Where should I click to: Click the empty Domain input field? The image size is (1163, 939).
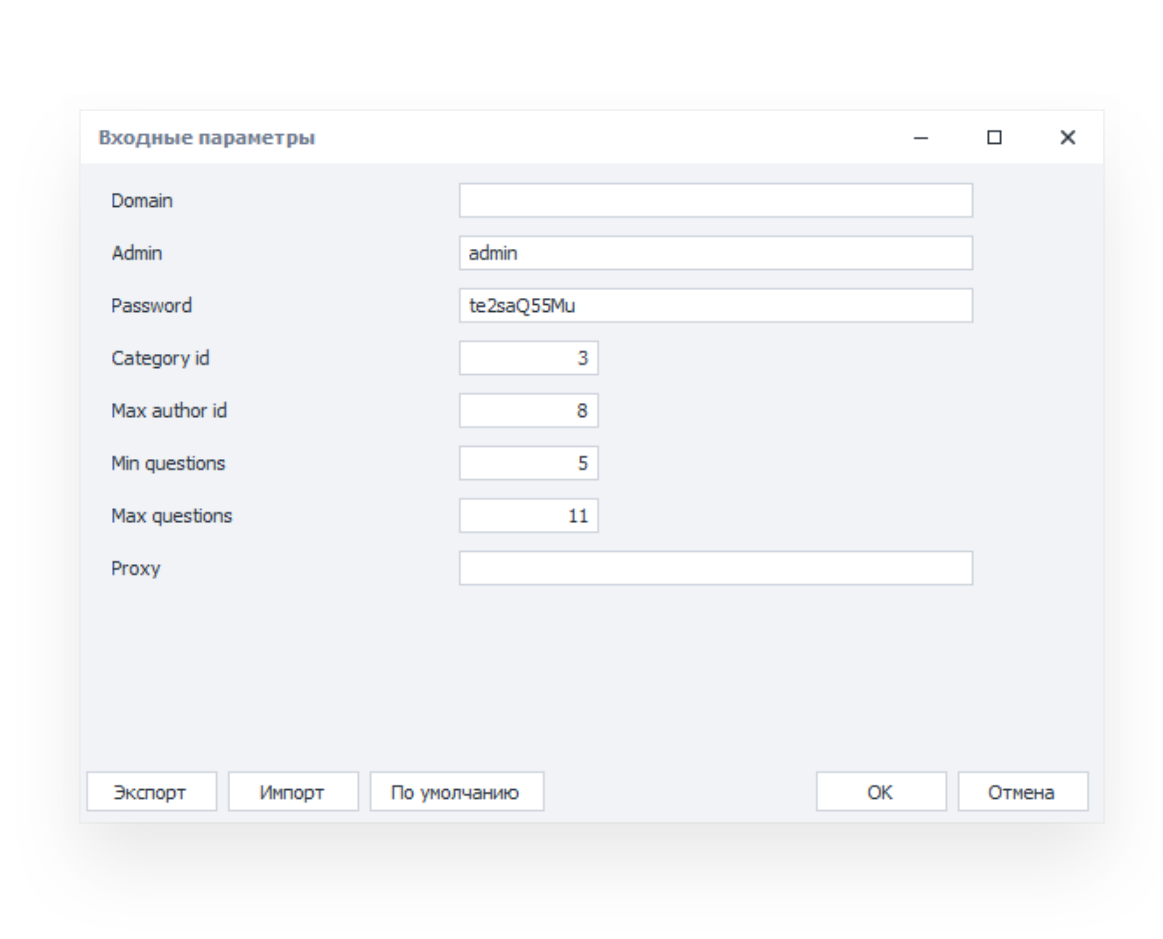coord(715,200)
